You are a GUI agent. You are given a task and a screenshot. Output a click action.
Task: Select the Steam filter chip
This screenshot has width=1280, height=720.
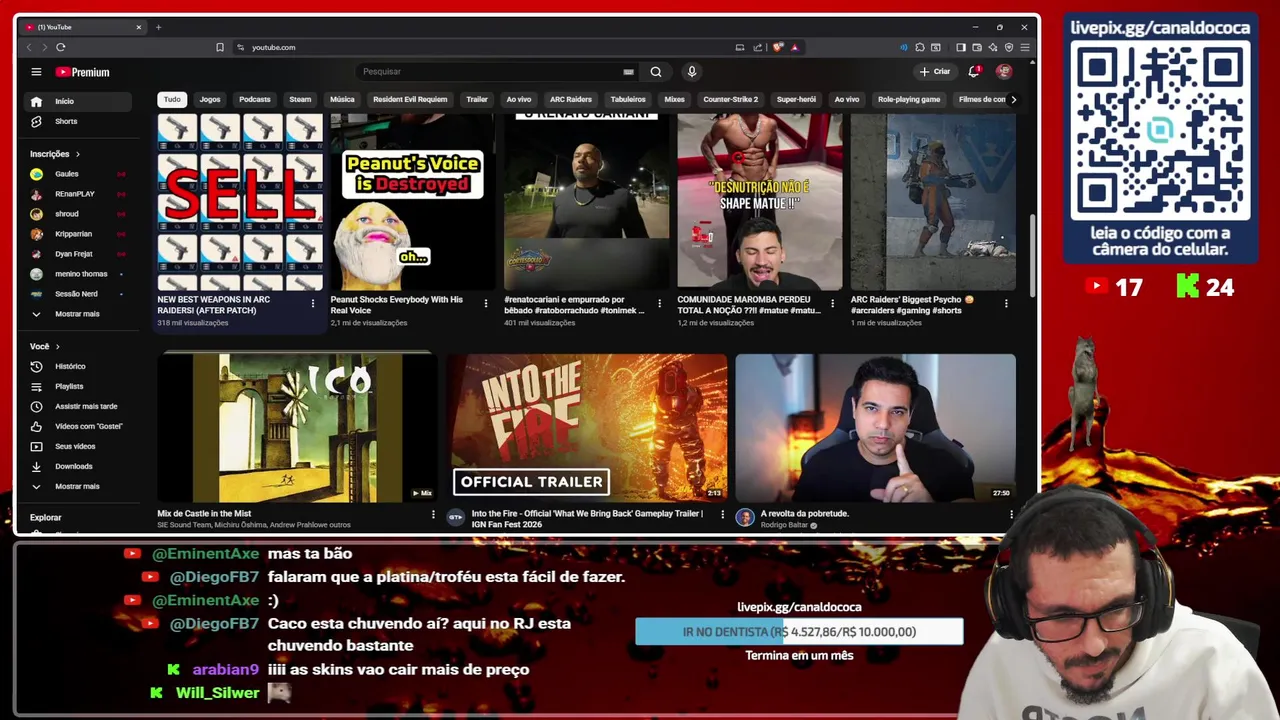(x=300, y=99)
